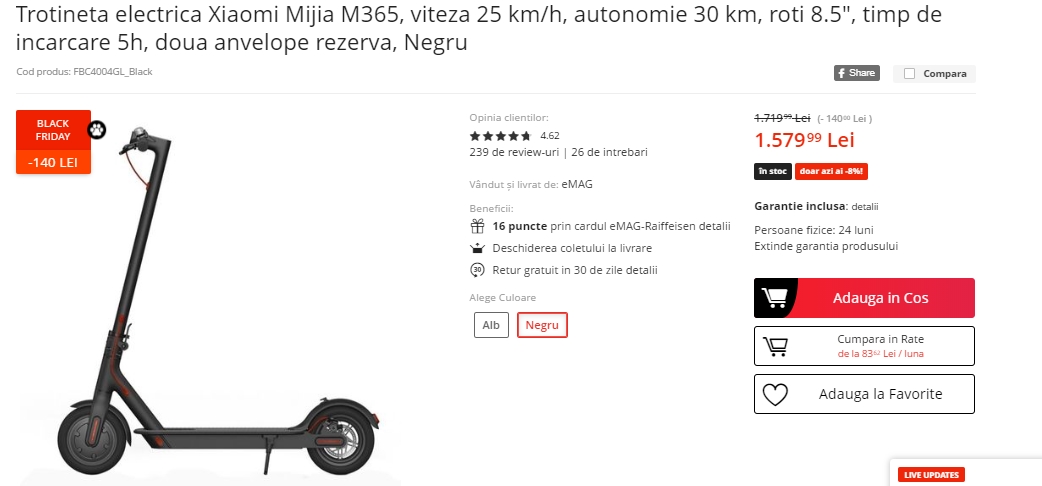Image resolution: width=1042 pixels, height=486 pixels.
Task: Open Extinde garantia produsului link
Action: click(826, 246)
